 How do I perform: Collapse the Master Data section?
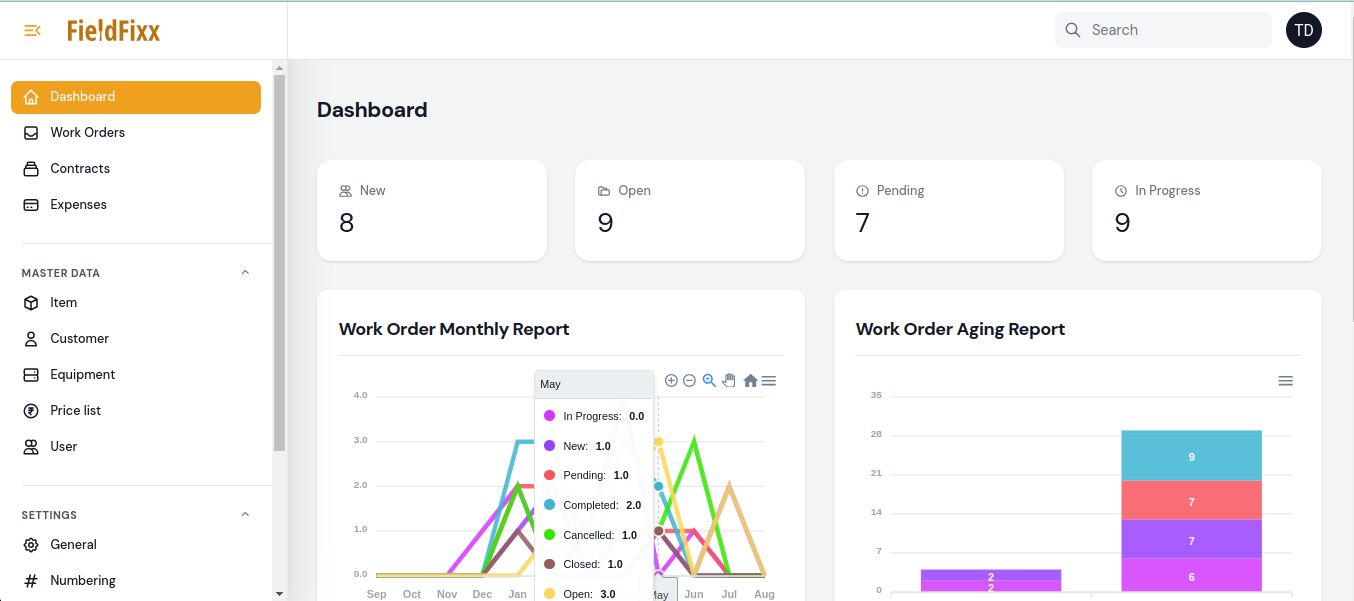click(x=245, y=273)
